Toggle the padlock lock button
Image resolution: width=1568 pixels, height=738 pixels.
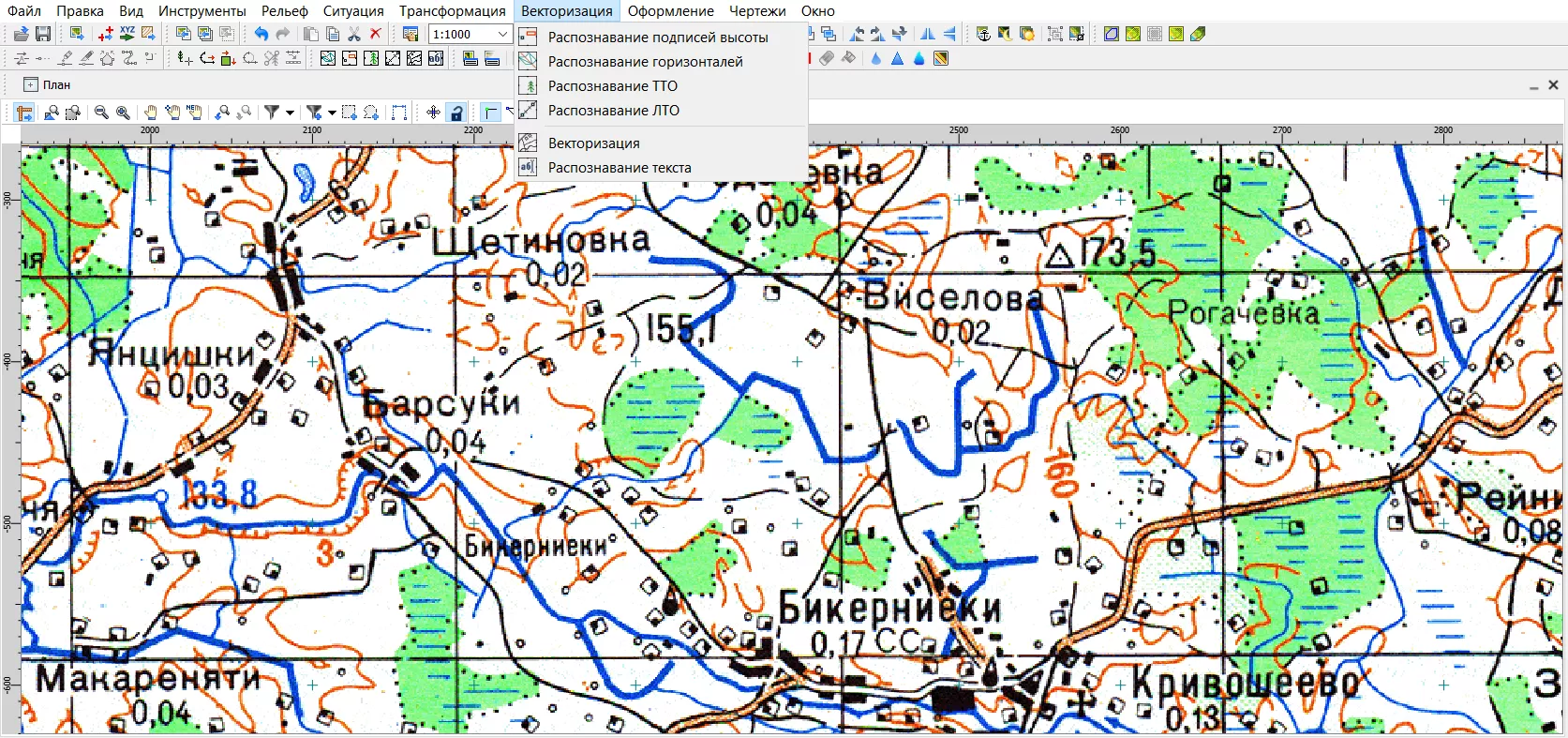tap(456, 113)
